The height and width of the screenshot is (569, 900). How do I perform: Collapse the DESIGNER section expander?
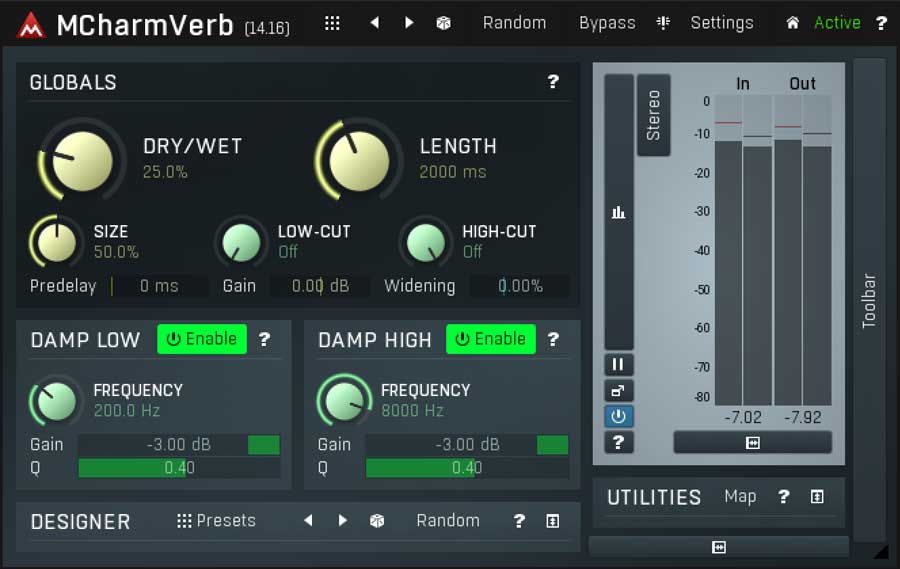[553, 521]
